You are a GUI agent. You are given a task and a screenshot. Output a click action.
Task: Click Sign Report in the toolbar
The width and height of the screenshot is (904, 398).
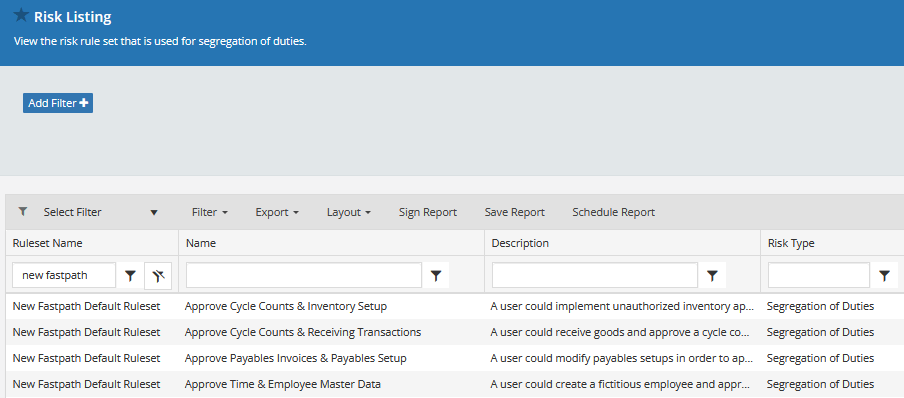click(x=428, y=212)
